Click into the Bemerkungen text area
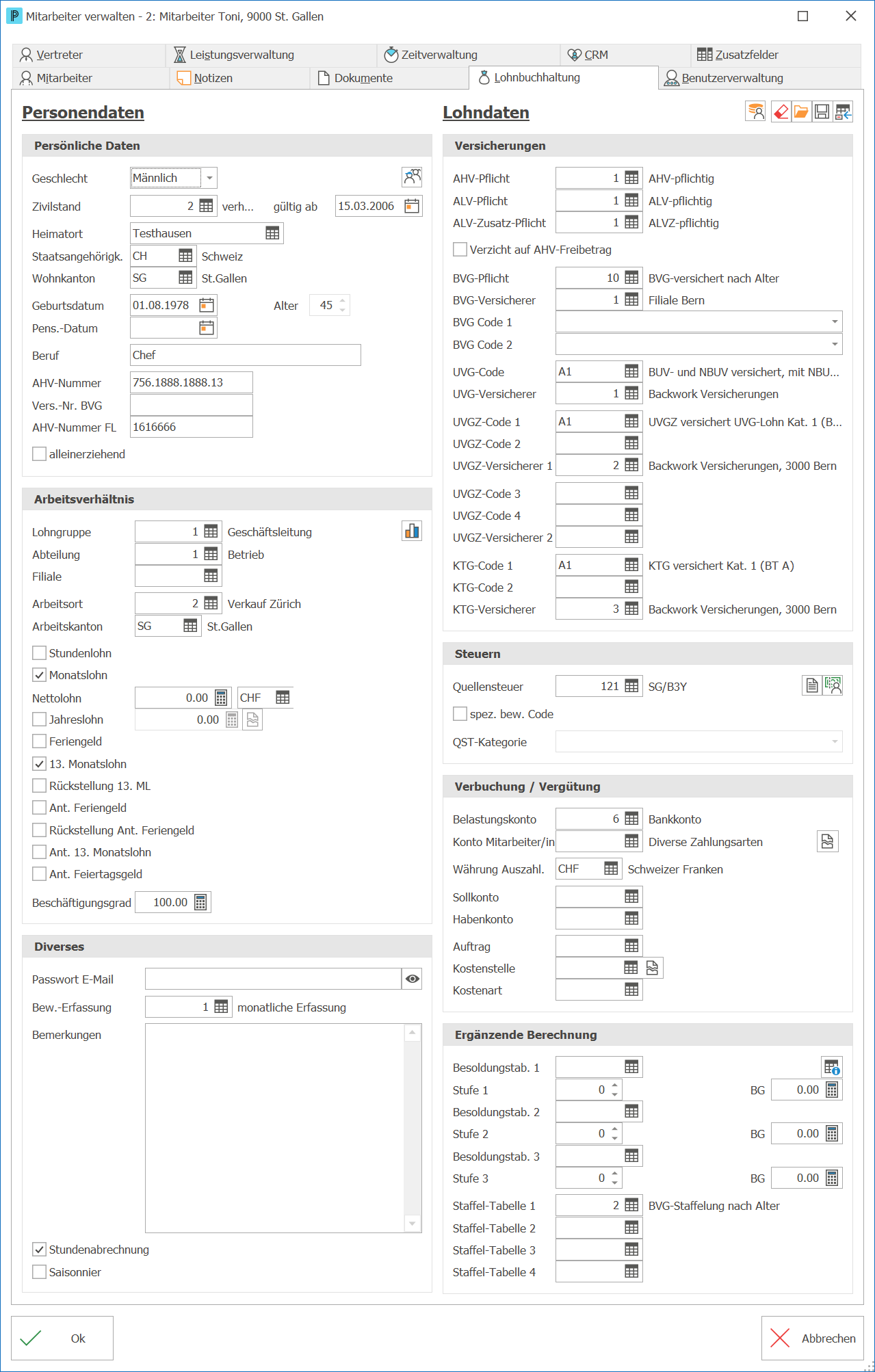The width and height of the screenshot is (875, 1372). point(275,1128)
